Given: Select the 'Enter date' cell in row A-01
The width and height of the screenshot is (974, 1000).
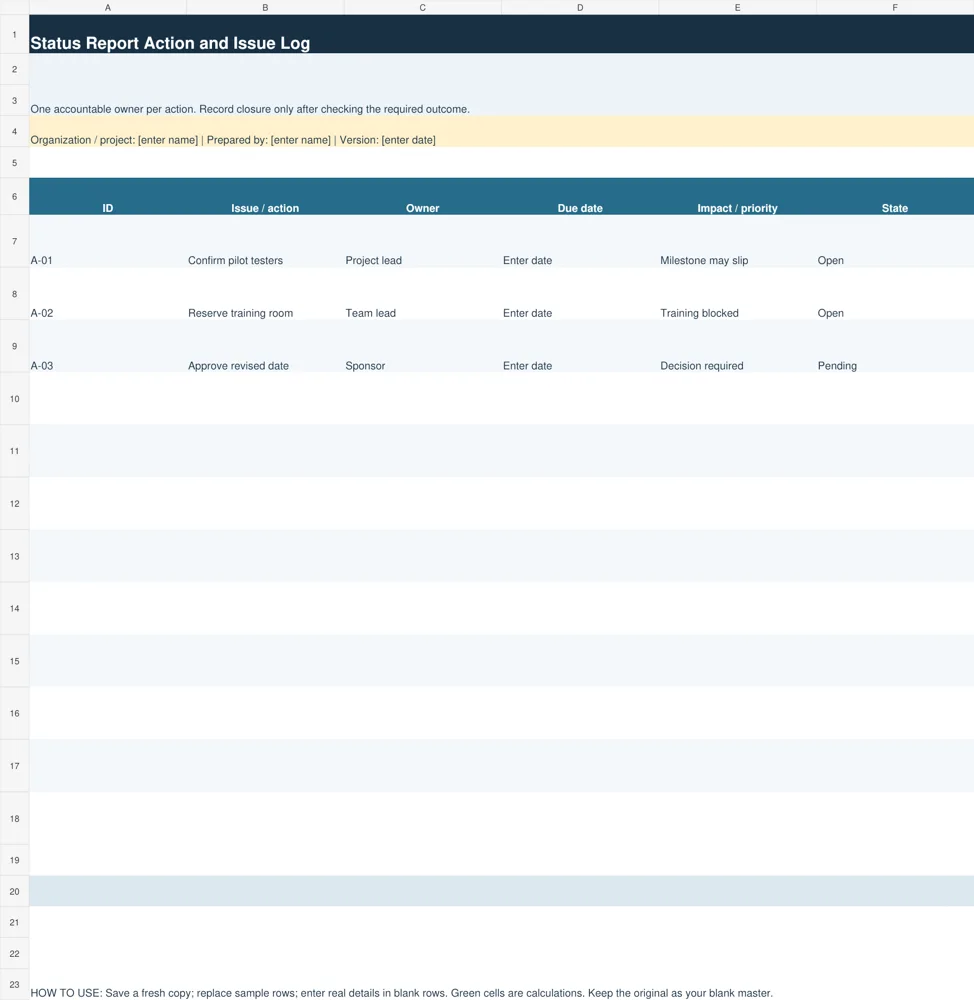Looking at the screenshot, I should (x=580, y=241).
